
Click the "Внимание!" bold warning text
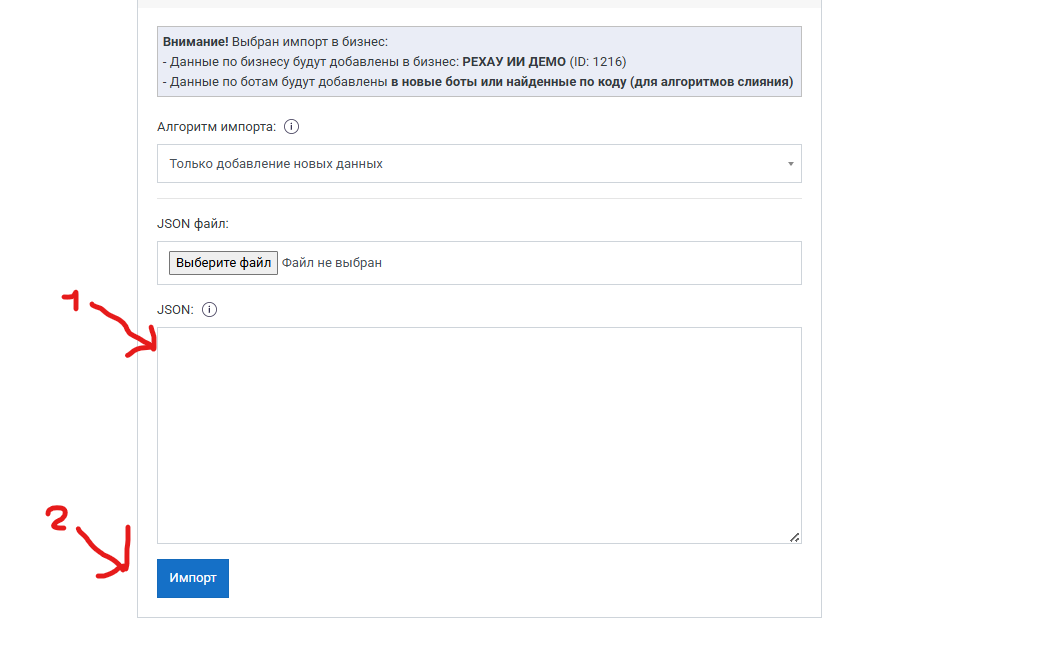[196, 42]
